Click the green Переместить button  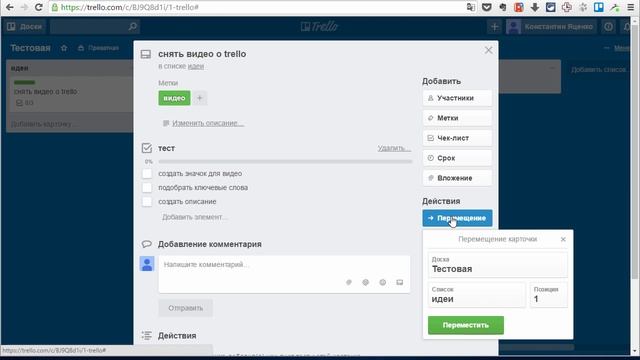466,325
